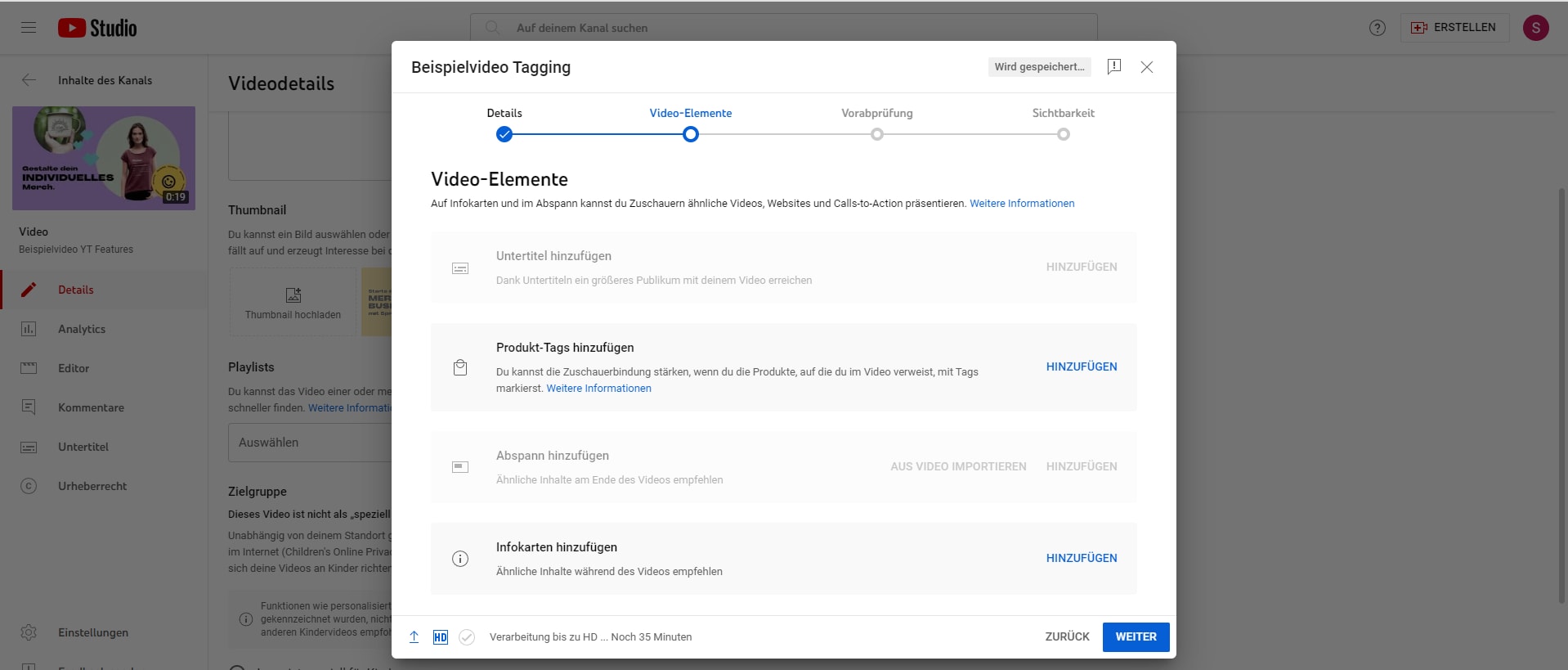This screenshot has width=1568, height=670.
Task: Open Weitere Informationen link under Playlists
Action: click(350, 408)
